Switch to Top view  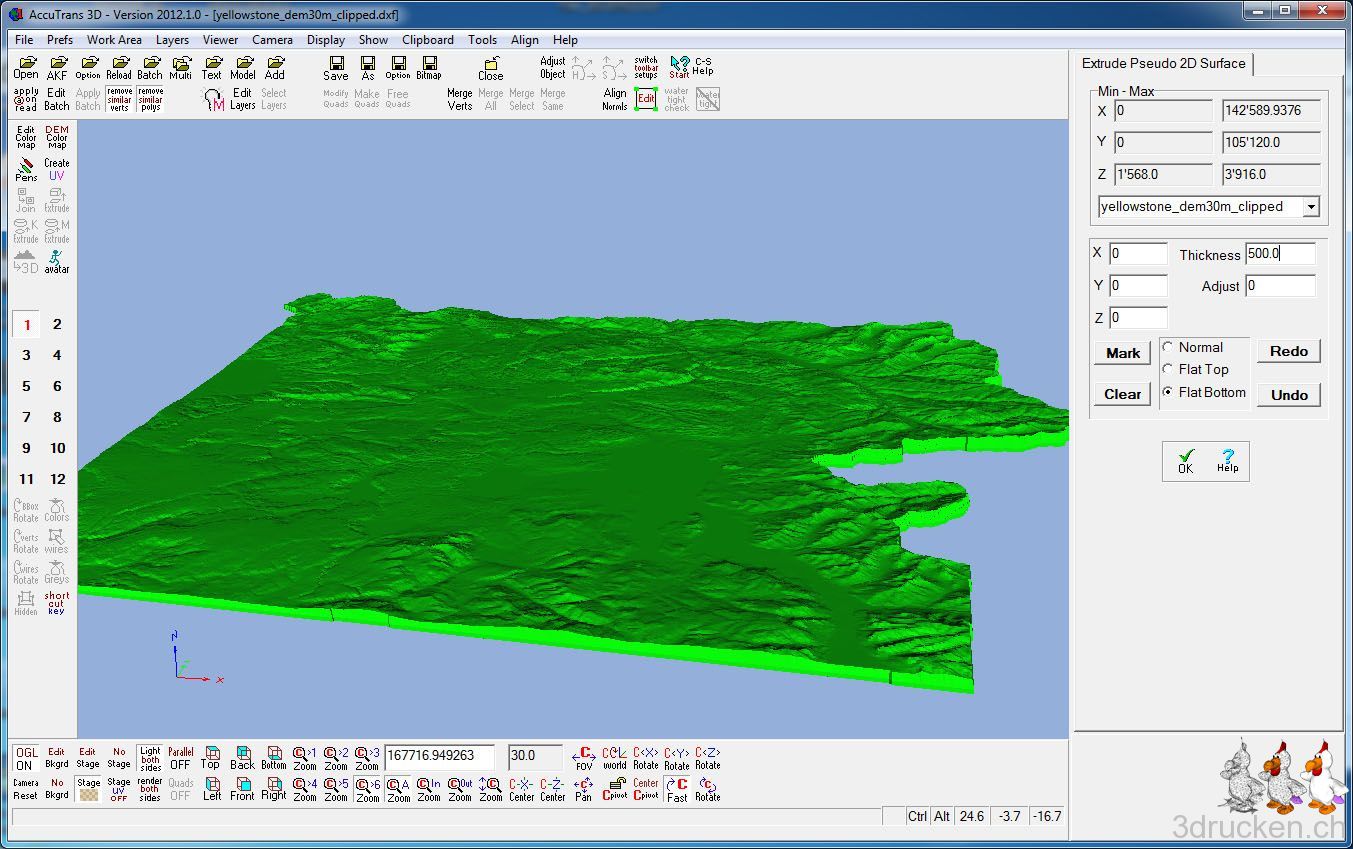(x=211, y=757)
